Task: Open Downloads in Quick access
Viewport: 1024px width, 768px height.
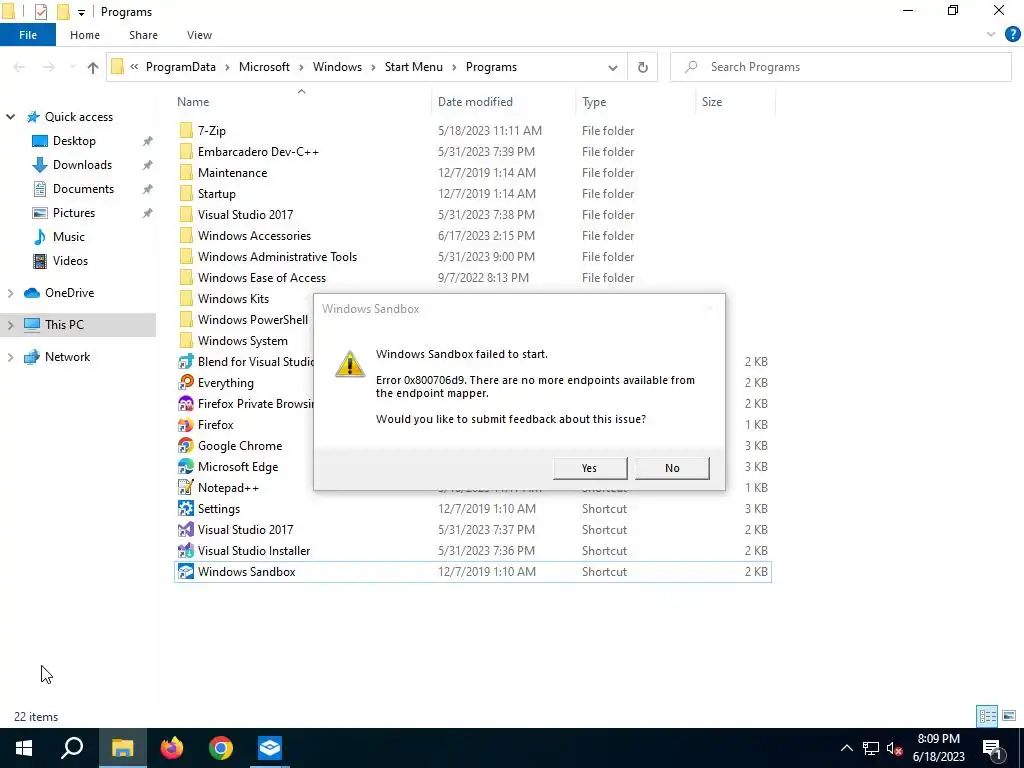Action: 82,165
